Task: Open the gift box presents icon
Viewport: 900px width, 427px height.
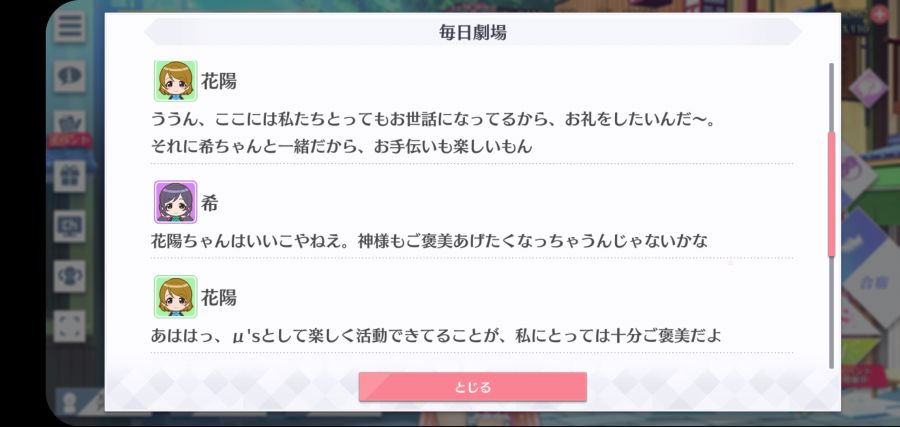Action: 69,176
